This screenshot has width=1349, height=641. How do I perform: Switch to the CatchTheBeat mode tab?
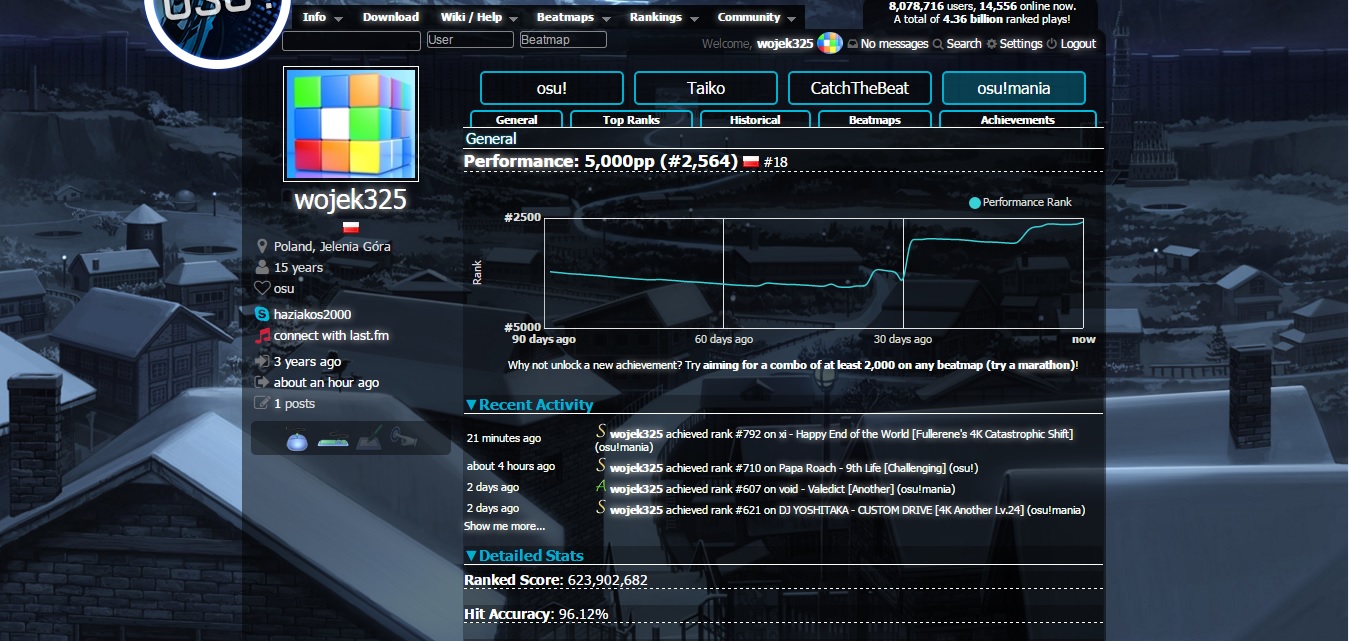860,88
